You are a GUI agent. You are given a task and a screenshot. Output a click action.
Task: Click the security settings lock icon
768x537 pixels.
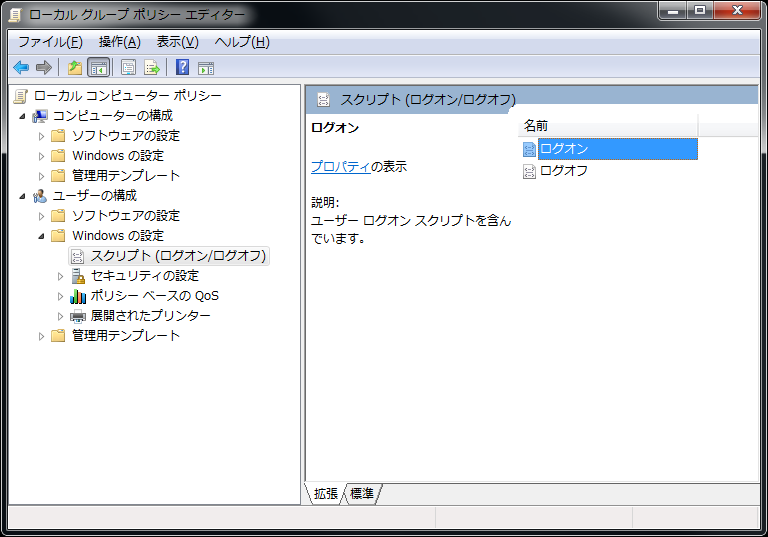78,276
